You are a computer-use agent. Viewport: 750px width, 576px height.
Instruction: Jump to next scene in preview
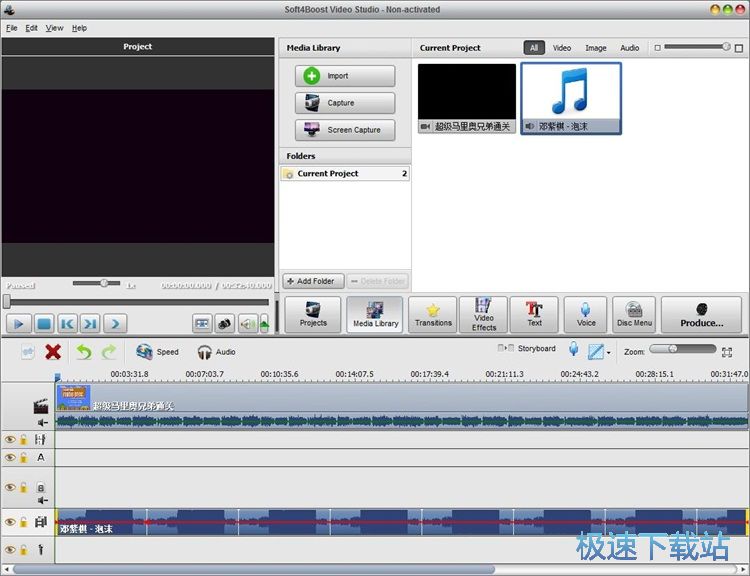pyautogui.click(x=90, y=324)
